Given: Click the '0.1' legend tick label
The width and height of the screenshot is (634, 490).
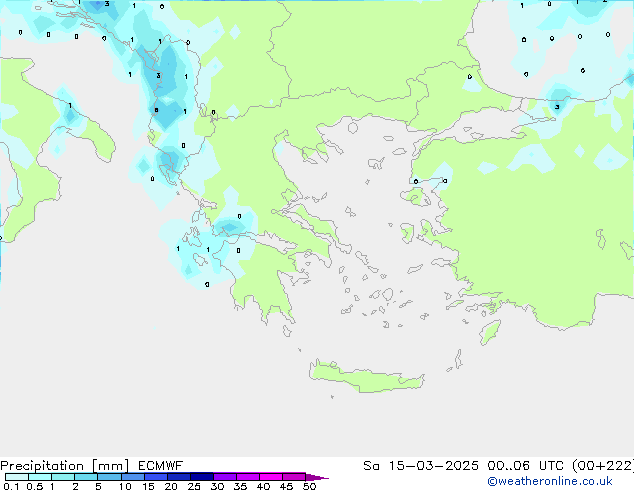Looking at the screenshot, I should tap(11, 486).
